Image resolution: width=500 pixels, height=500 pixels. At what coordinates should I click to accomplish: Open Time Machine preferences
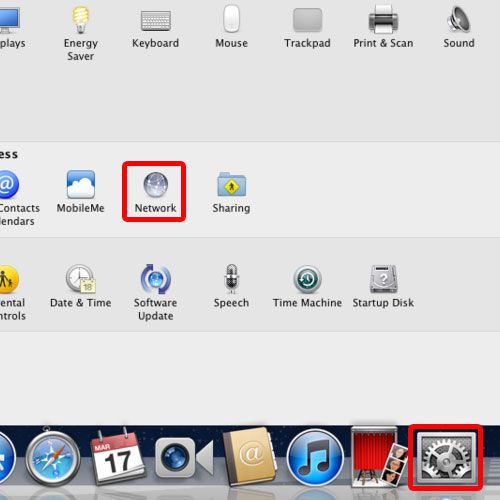[307, 287]
